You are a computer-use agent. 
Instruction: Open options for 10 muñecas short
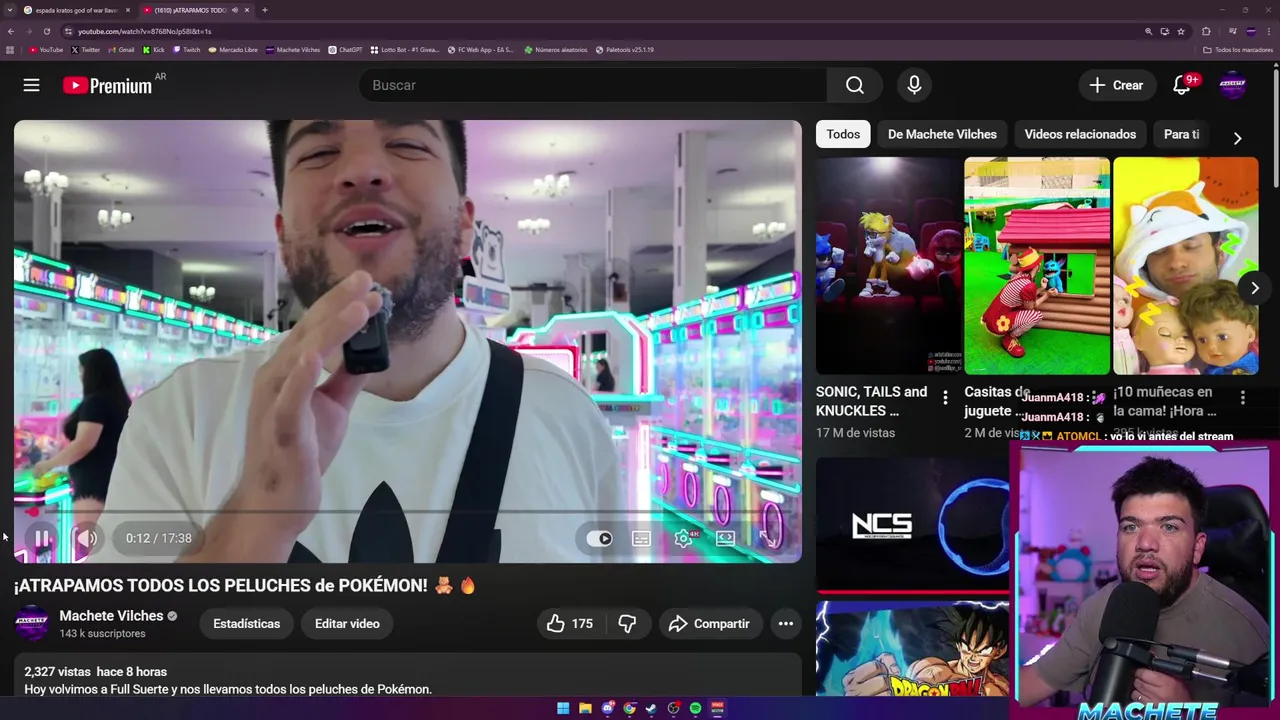1243,398
